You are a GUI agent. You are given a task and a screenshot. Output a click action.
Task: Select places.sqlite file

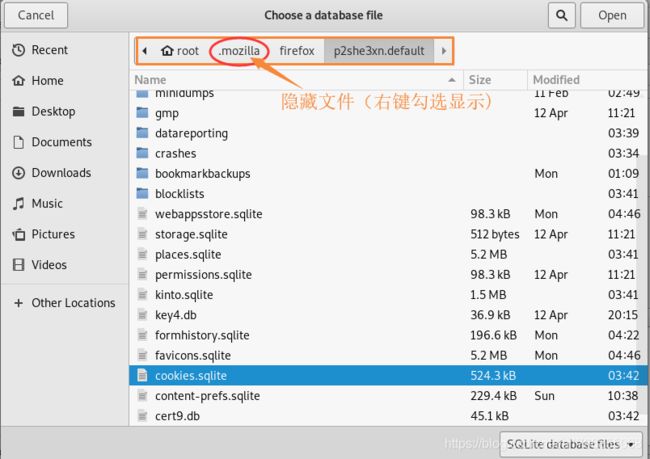[386, 254]
